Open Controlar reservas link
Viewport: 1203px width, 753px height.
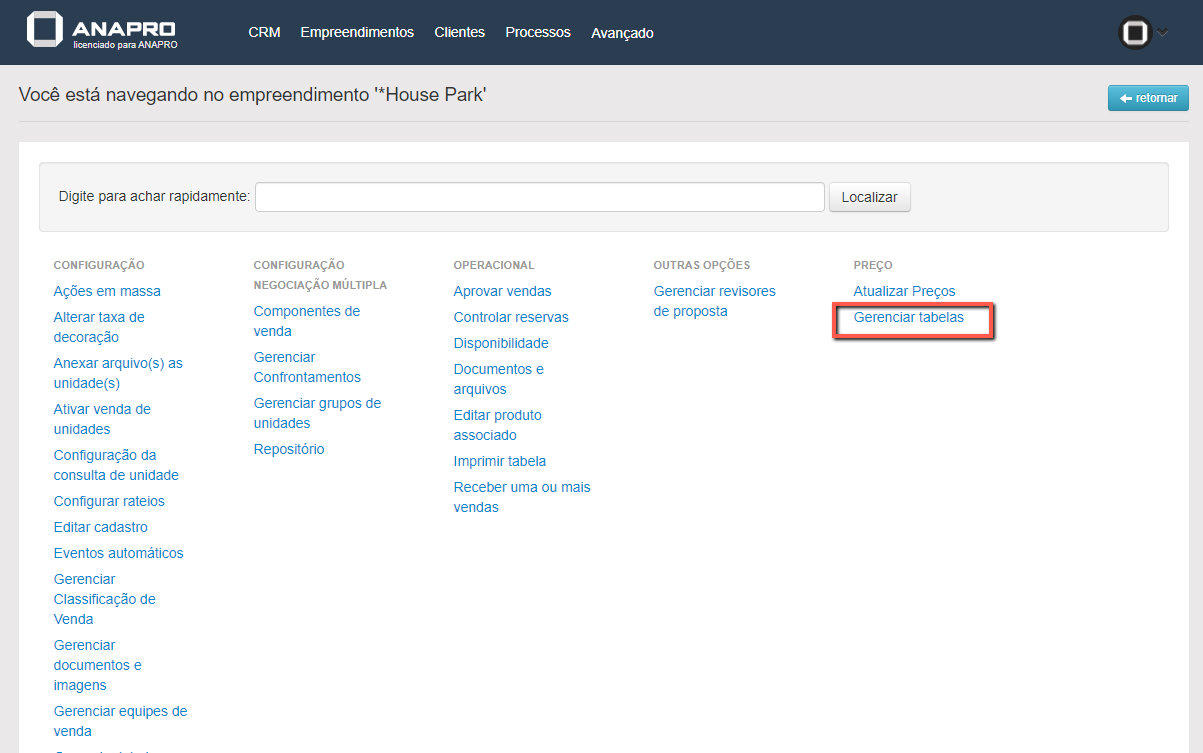point(511,317)
